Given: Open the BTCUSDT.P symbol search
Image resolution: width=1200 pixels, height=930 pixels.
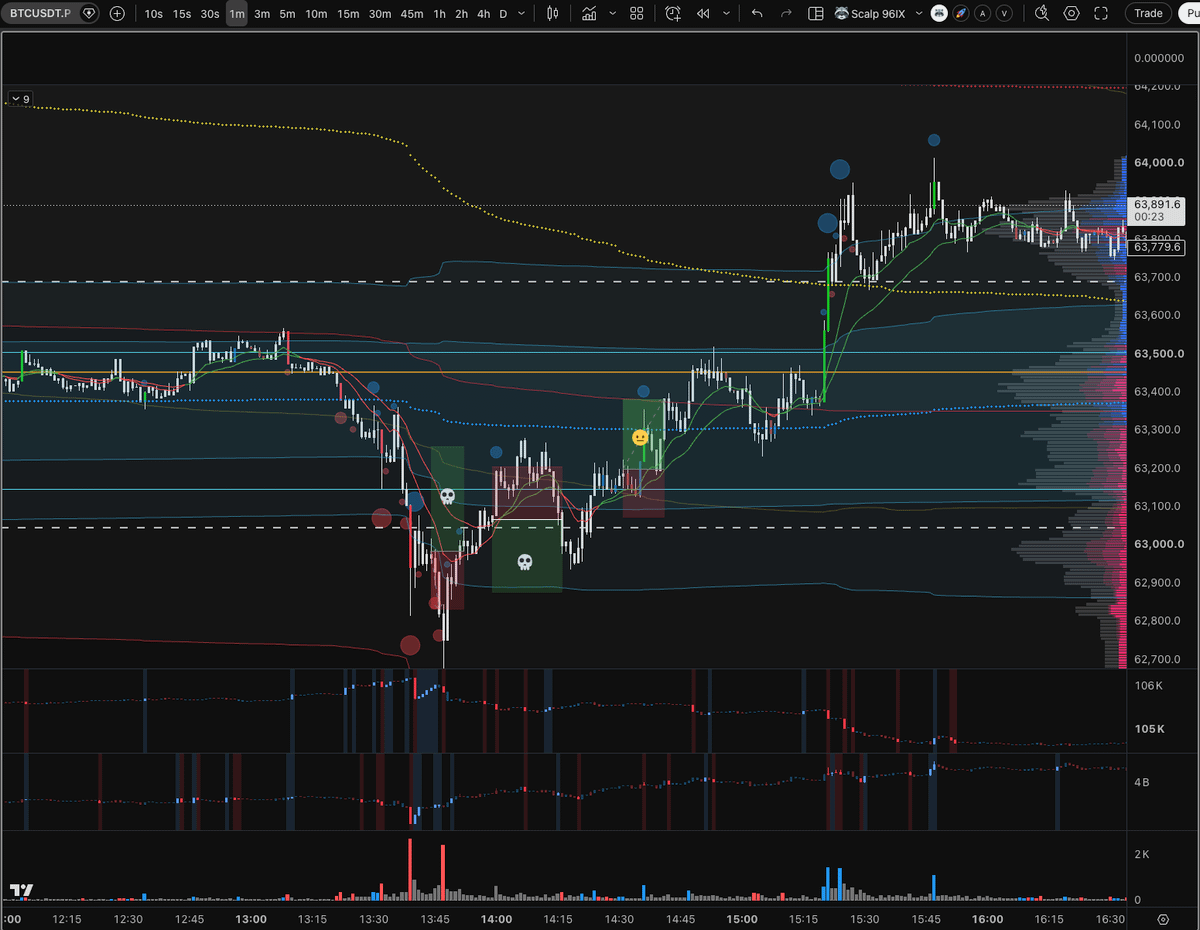Looking at the screenshot, I should 38,13.
